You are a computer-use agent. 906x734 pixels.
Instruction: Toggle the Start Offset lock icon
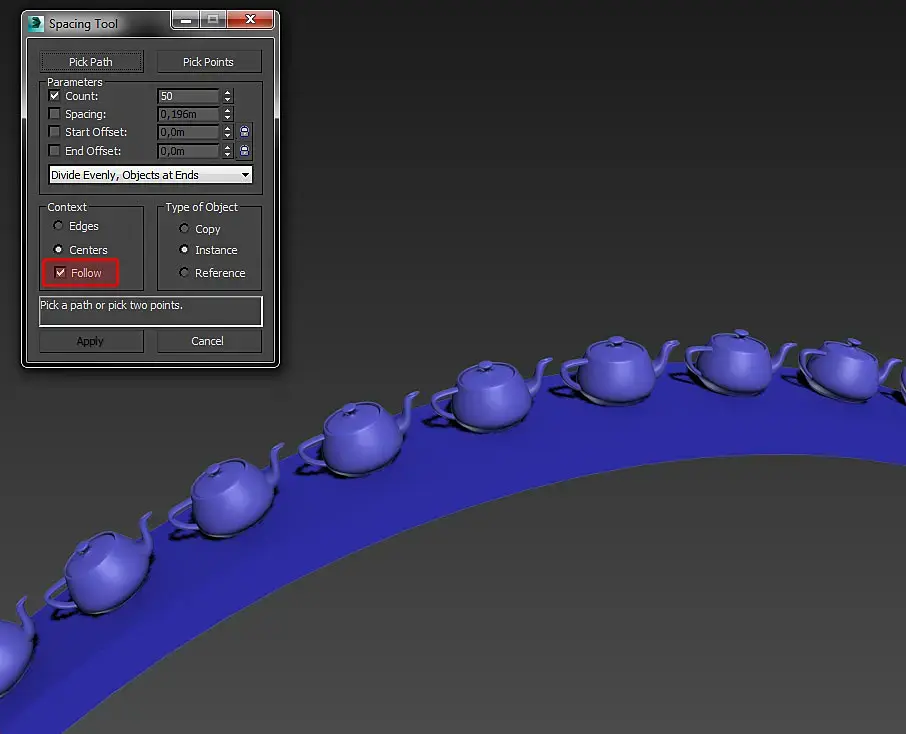tap(244, 132)
